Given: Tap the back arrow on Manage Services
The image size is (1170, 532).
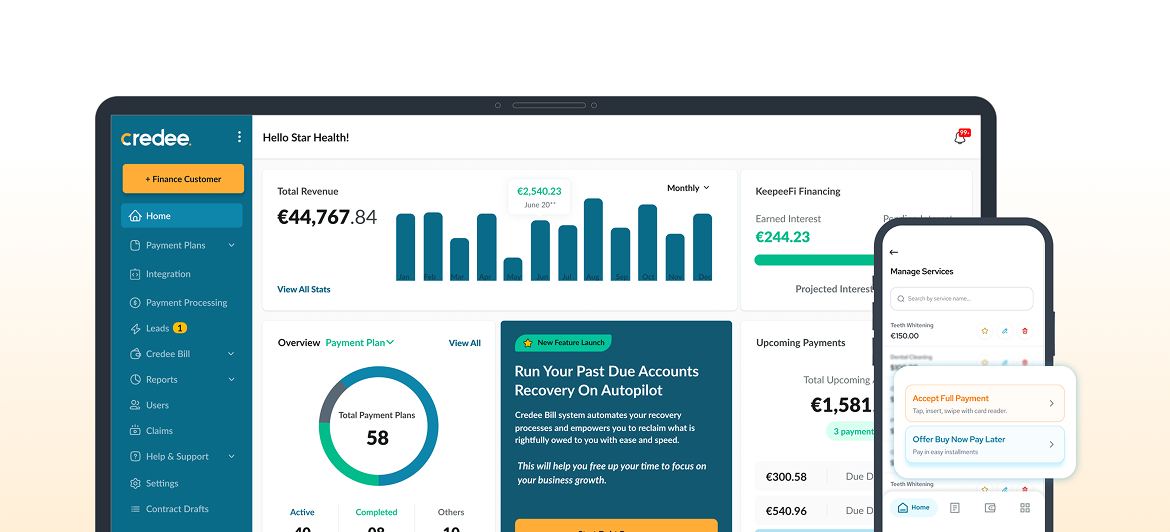Looking at the screenshot, I should point(894,252).
